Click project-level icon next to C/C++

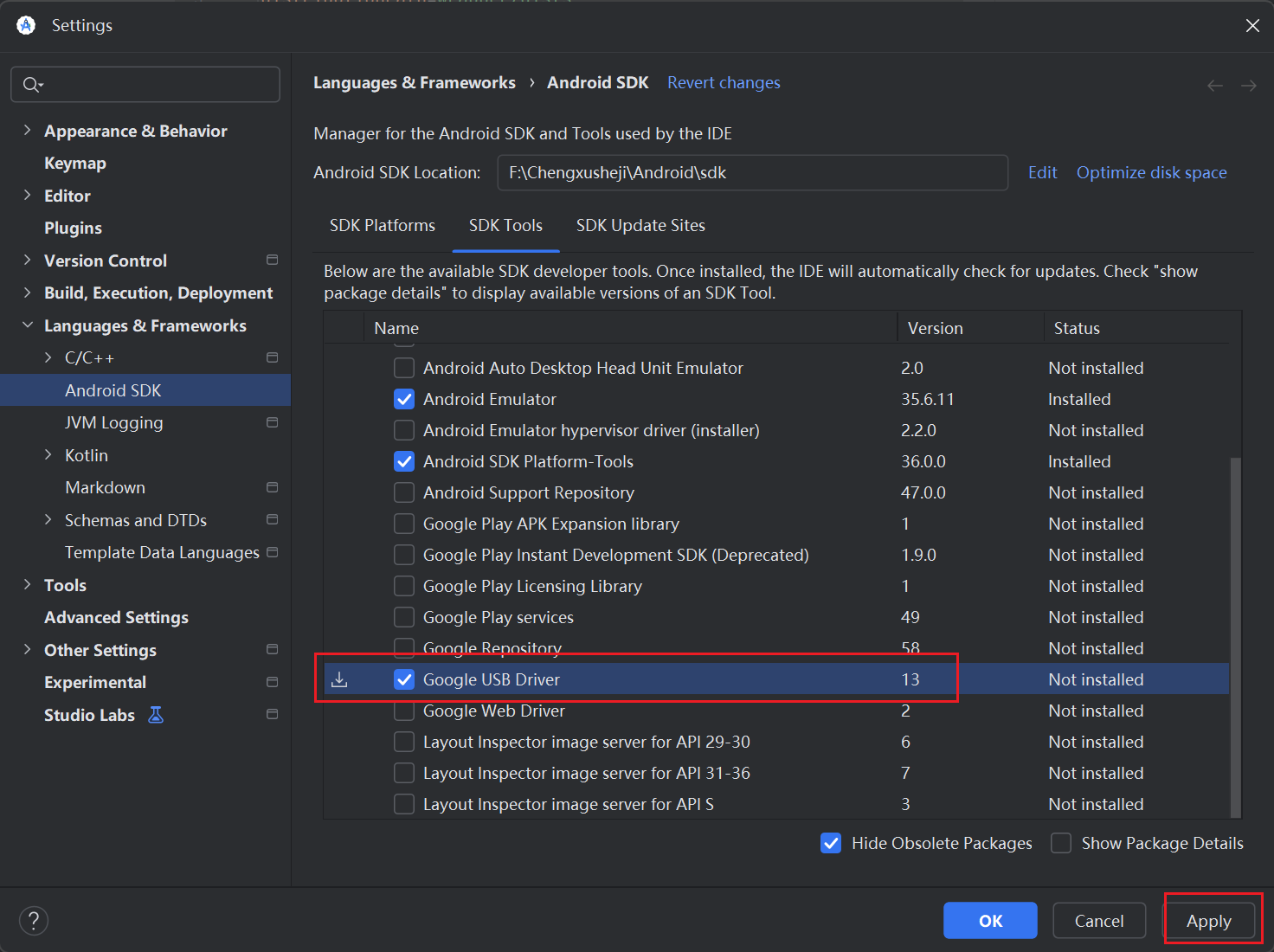pyautogui.click(x=273, y=357)
